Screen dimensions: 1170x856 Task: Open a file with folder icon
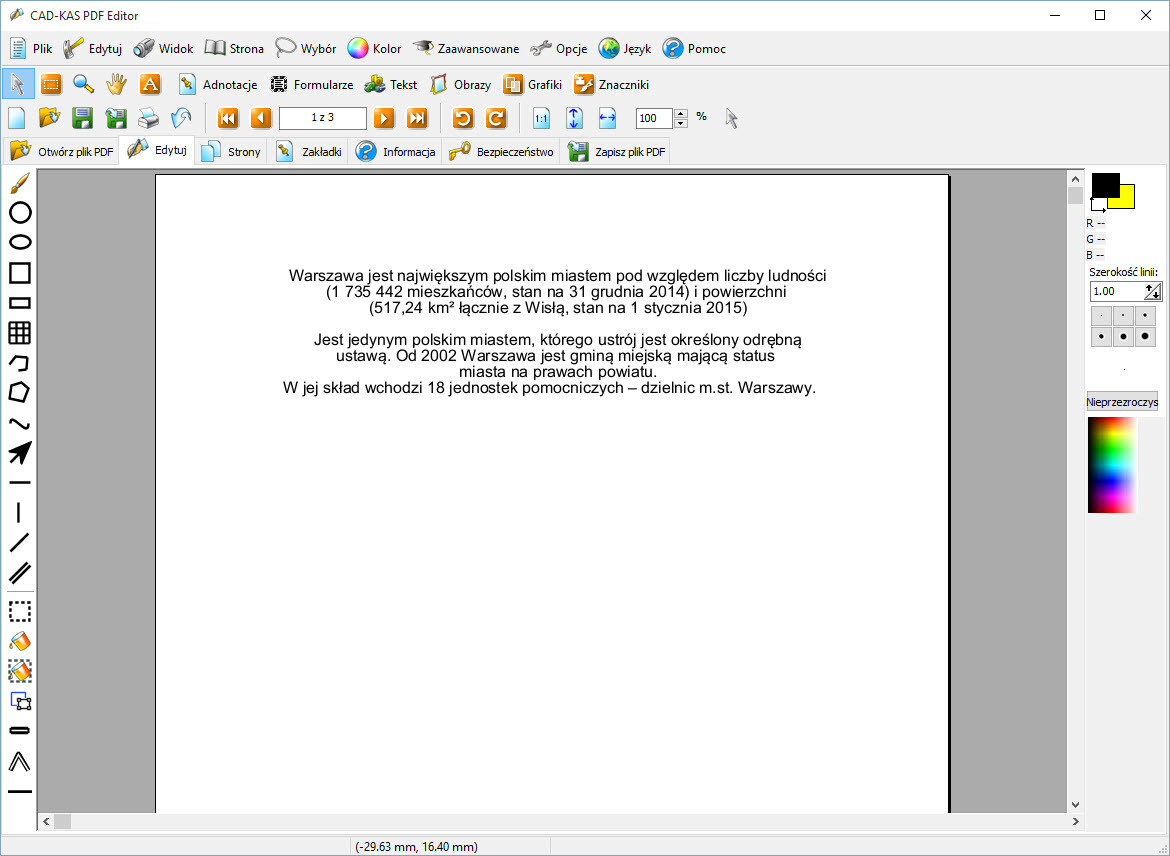[49, 118]
